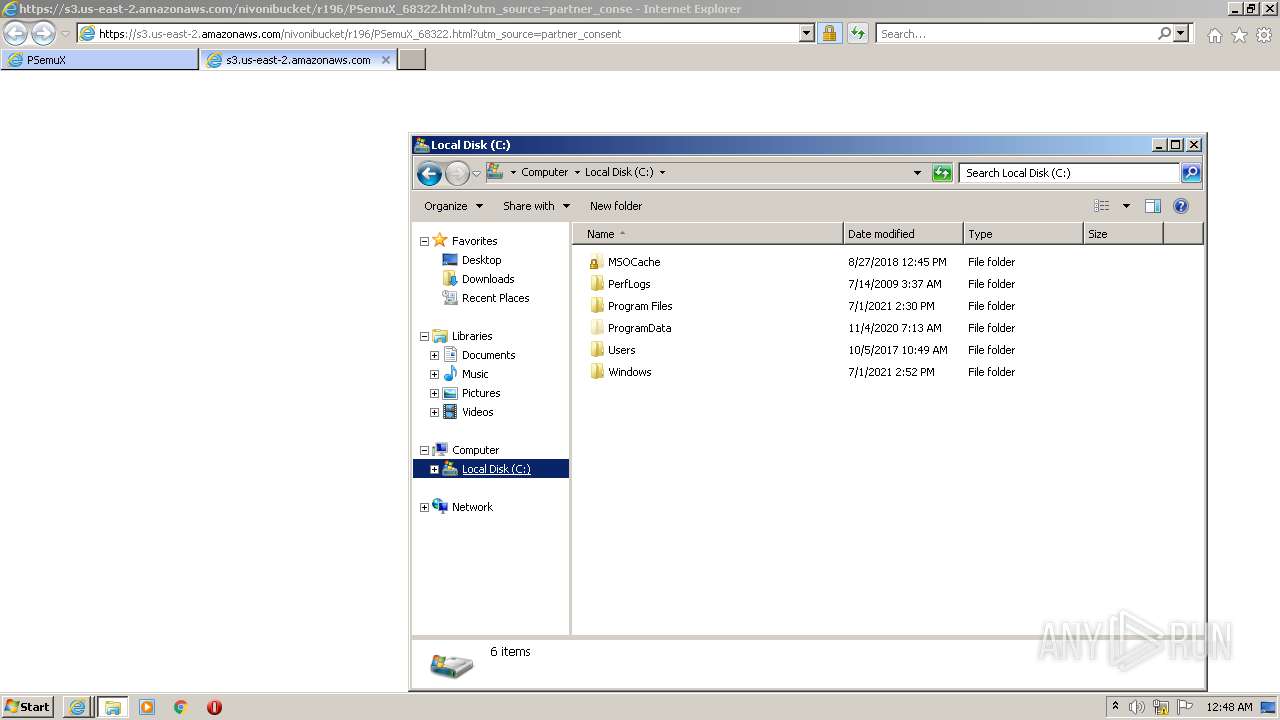Launch Windows Media Player from taskbar
This screenshot has width=1280, height=720.
147,707
